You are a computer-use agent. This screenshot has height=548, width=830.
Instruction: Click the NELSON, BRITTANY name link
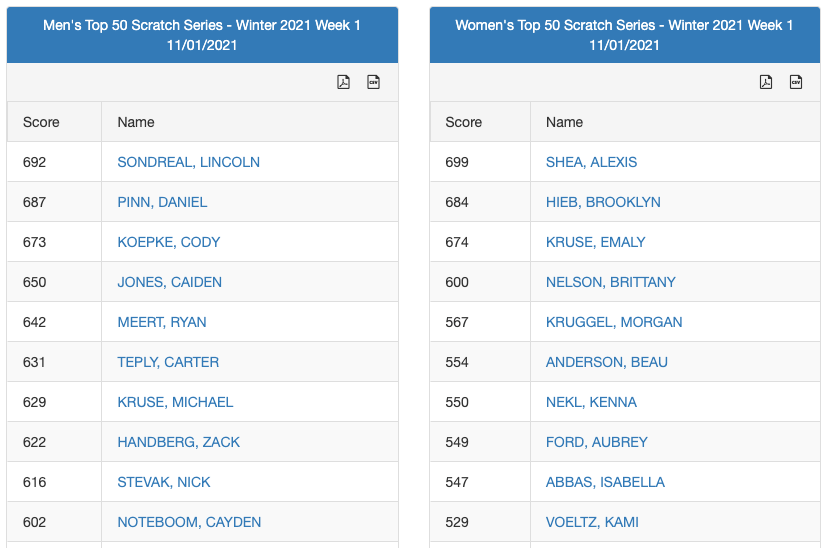610,282
